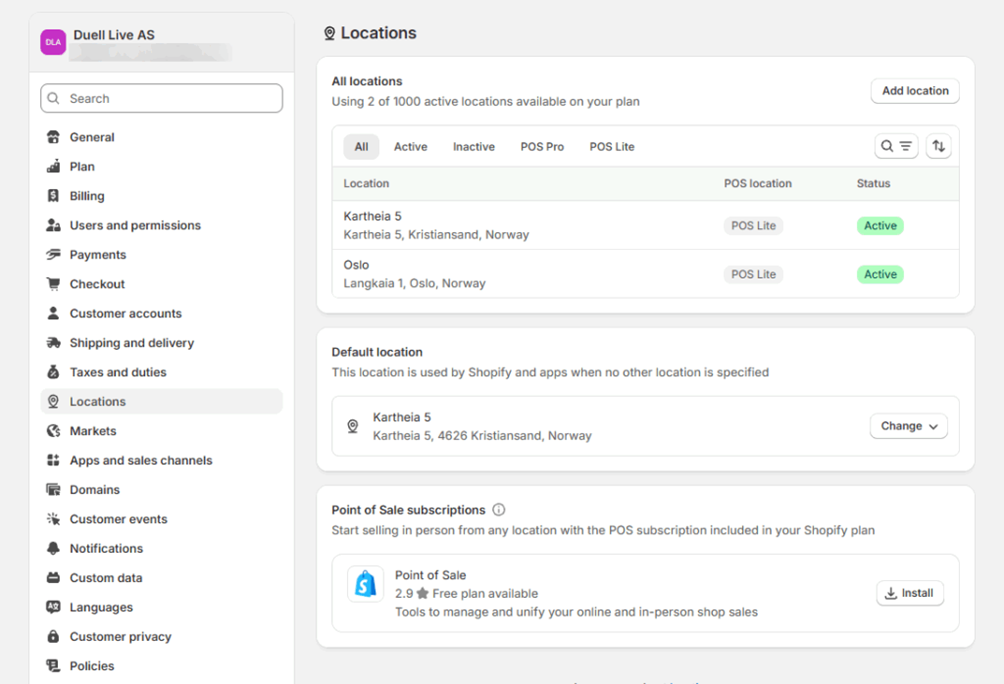
Task: Click the sort arrows icon button
Action: tap(938, 146)
